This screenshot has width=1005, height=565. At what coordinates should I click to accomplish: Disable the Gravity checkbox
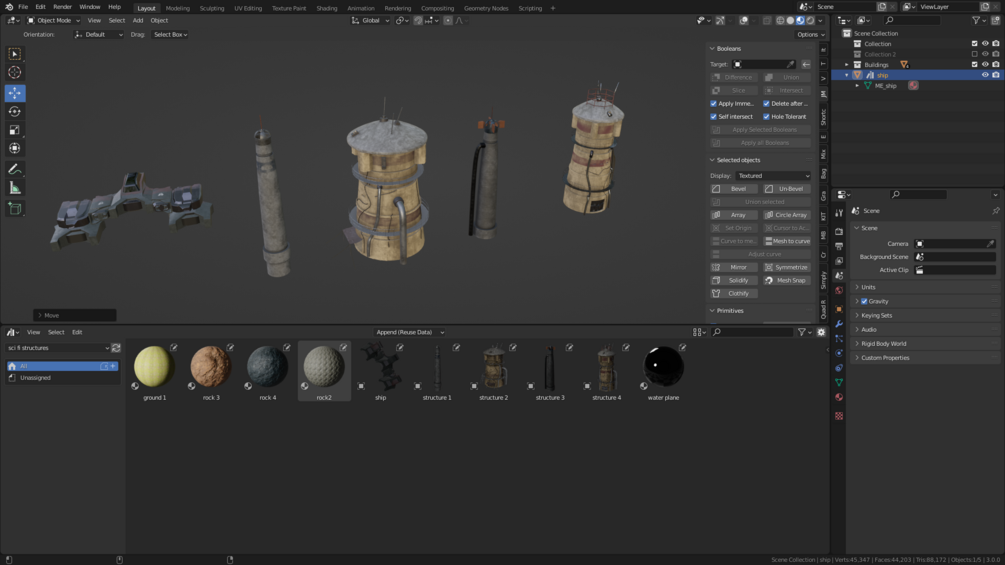coord(864,301)
